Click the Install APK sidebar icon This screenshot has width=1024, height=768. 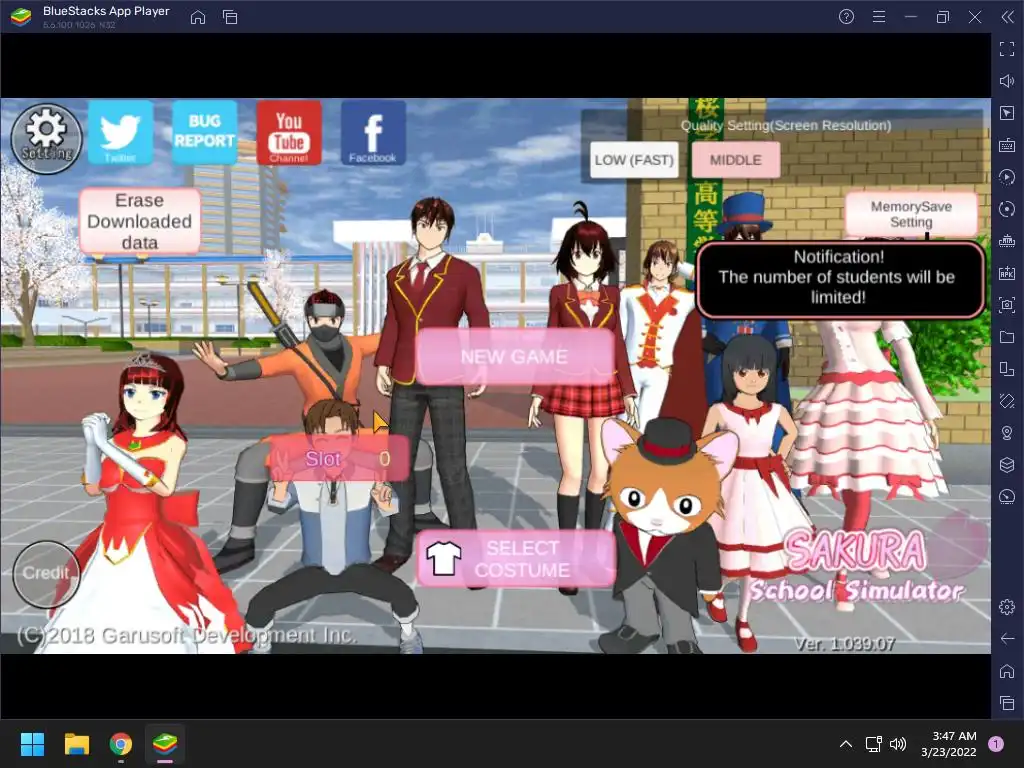point(1007,273)
